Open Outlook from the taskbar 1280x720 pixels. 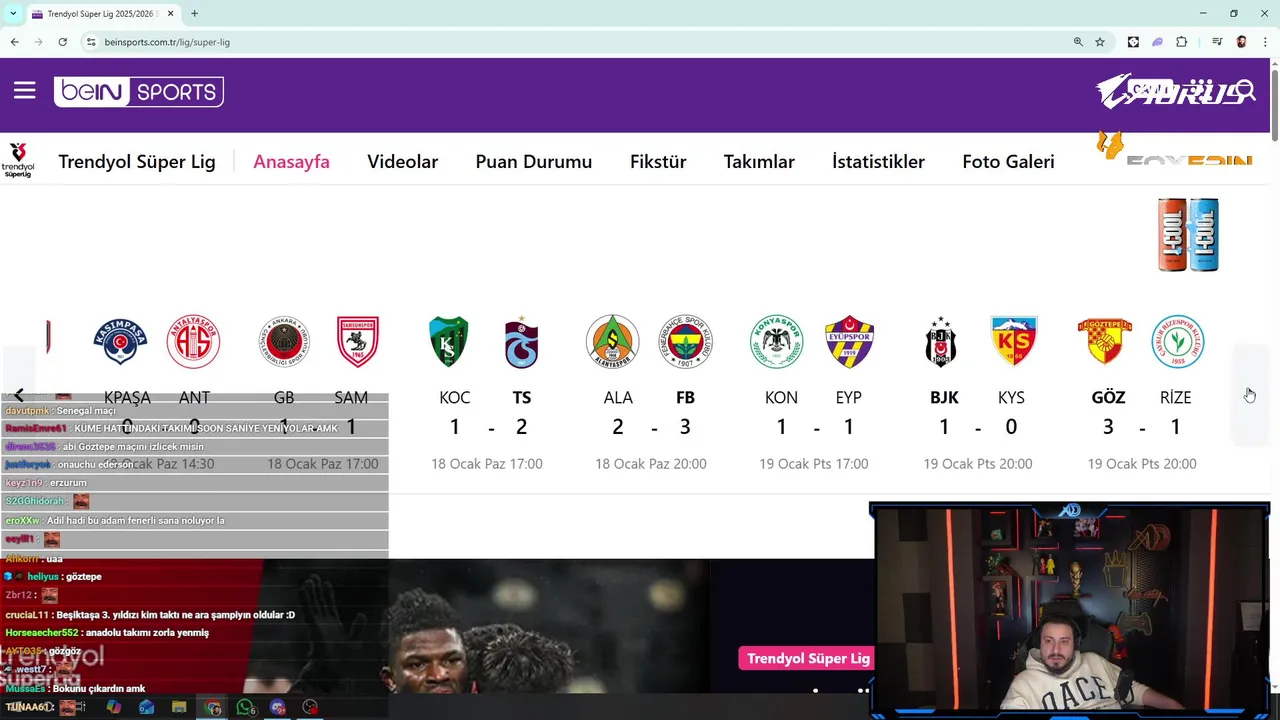147,707
